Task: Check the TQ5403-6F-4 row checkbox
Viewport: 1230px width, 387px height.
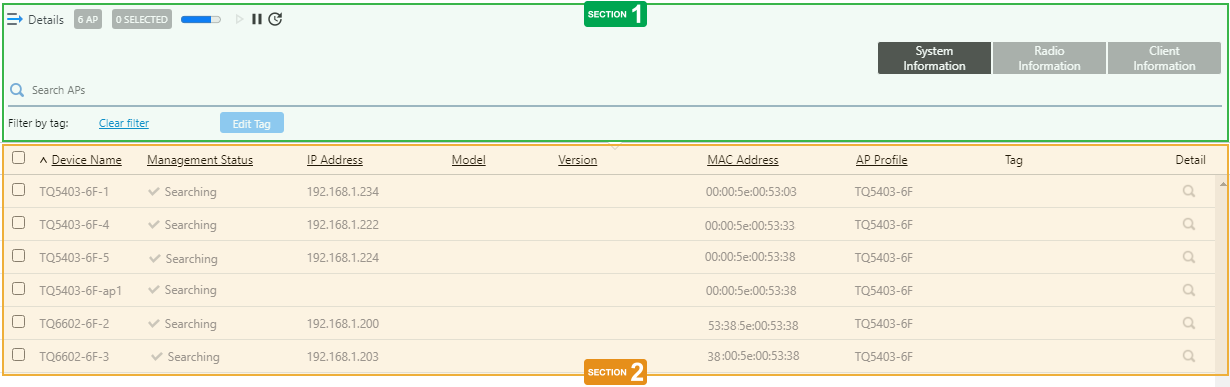Action: coord(18,222)
